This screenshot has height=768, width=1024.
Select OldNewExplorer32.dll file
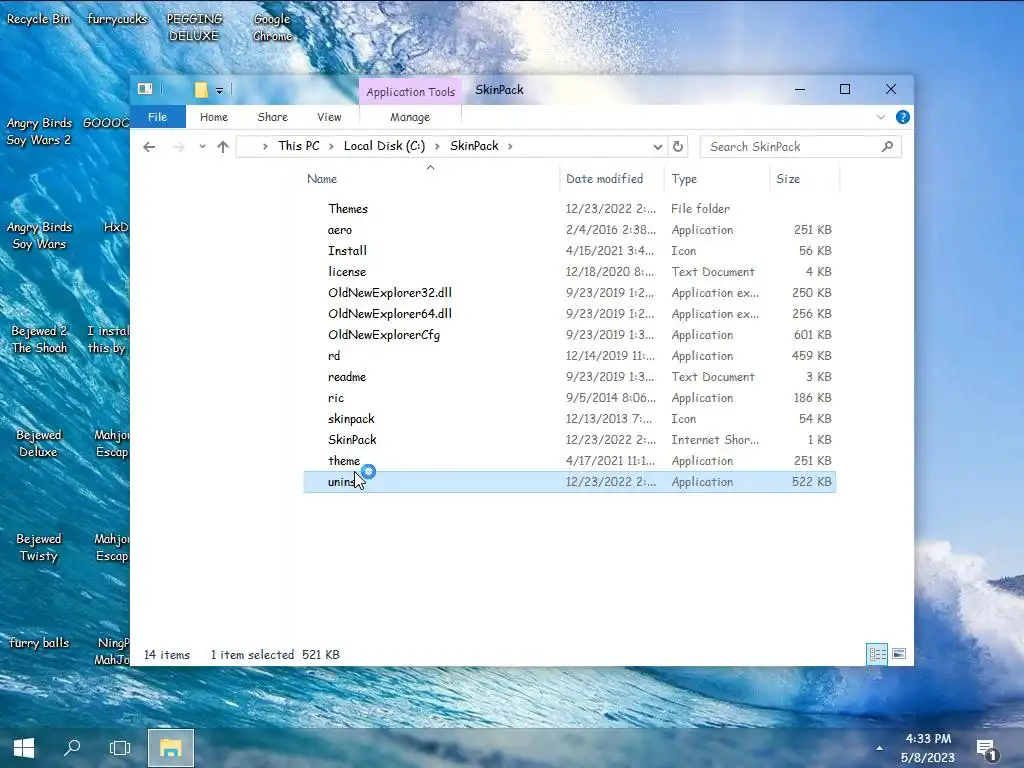569,293
